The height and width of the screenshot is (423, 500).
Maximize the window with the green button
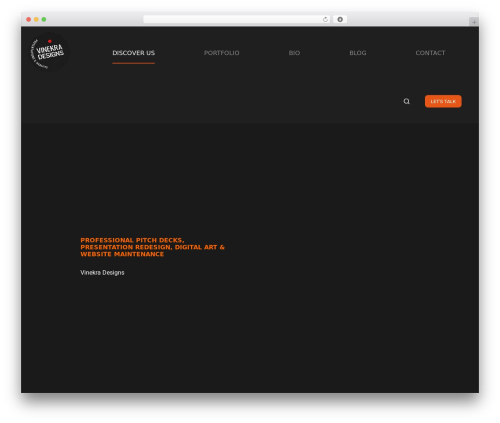(x=44, y=19)
